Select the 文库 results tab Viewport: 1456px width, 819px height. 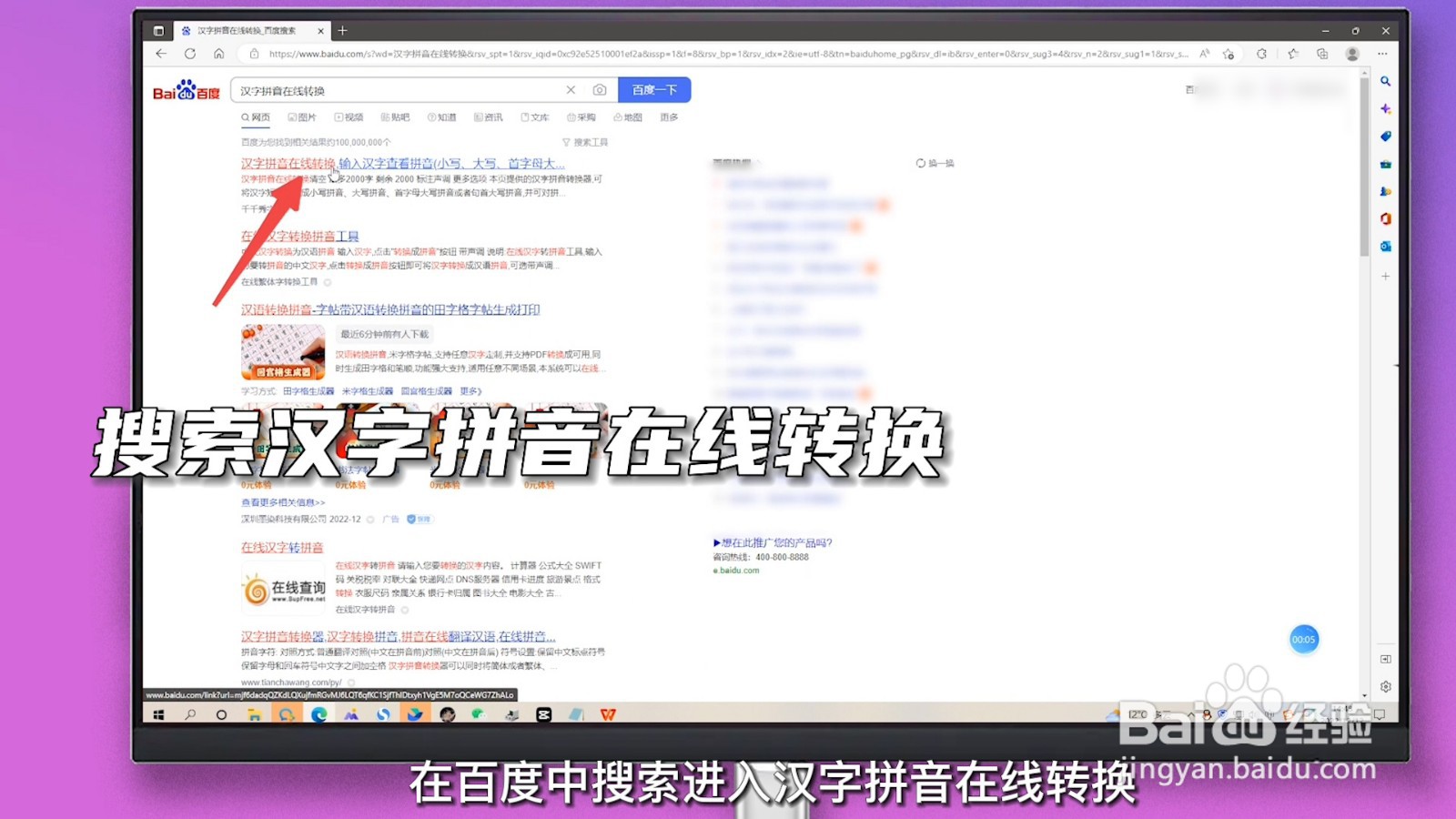pos(535,117)
